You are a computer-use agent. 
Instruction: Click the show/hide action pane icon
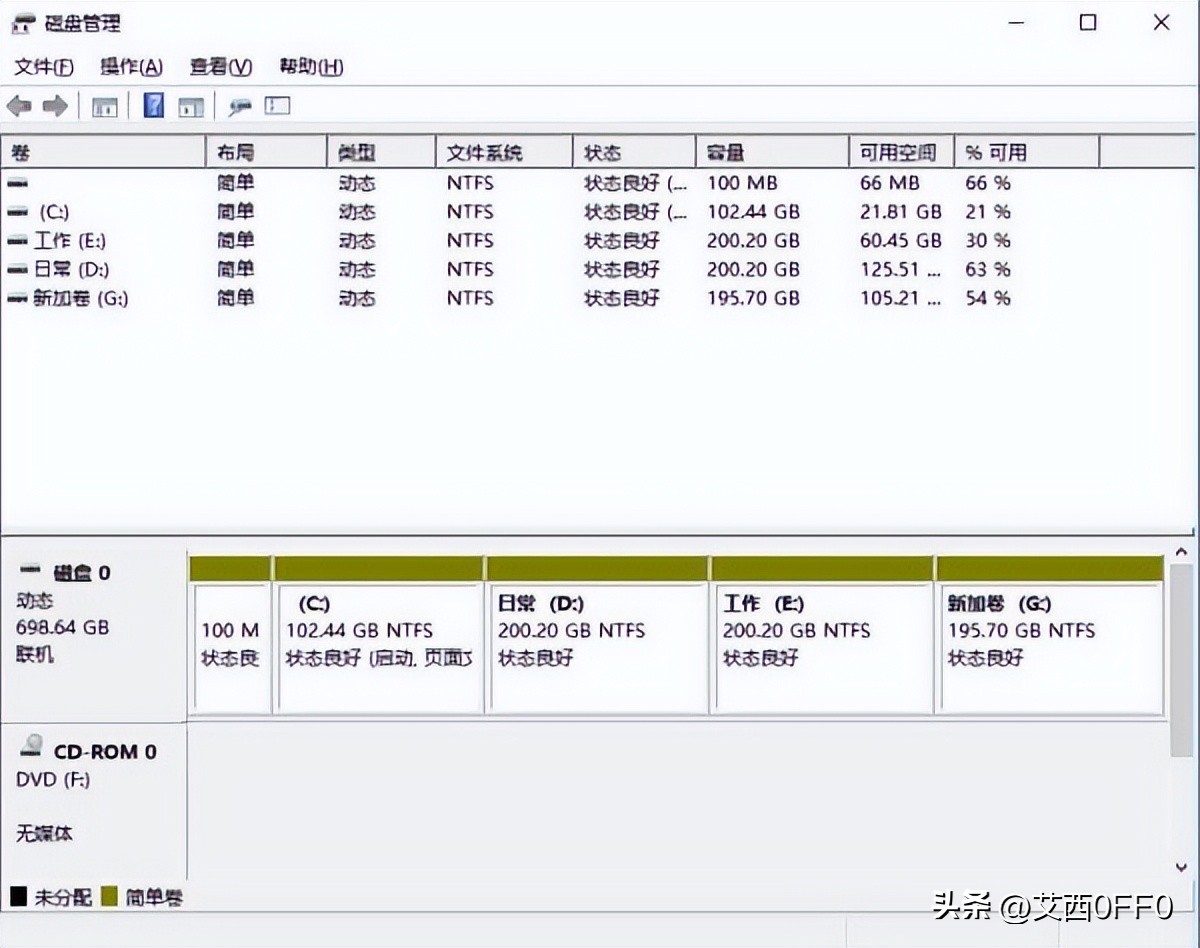click(x=191, y=106)
